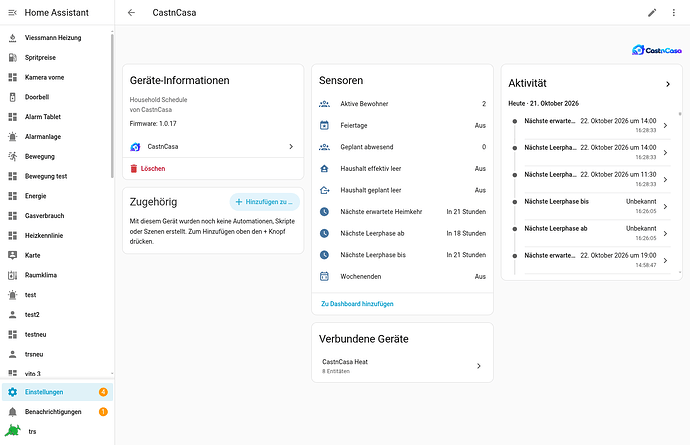Screen dimensions: 690x445
Task: Click the back arrow next to CastnCasa
Action: tap(131, 13)
